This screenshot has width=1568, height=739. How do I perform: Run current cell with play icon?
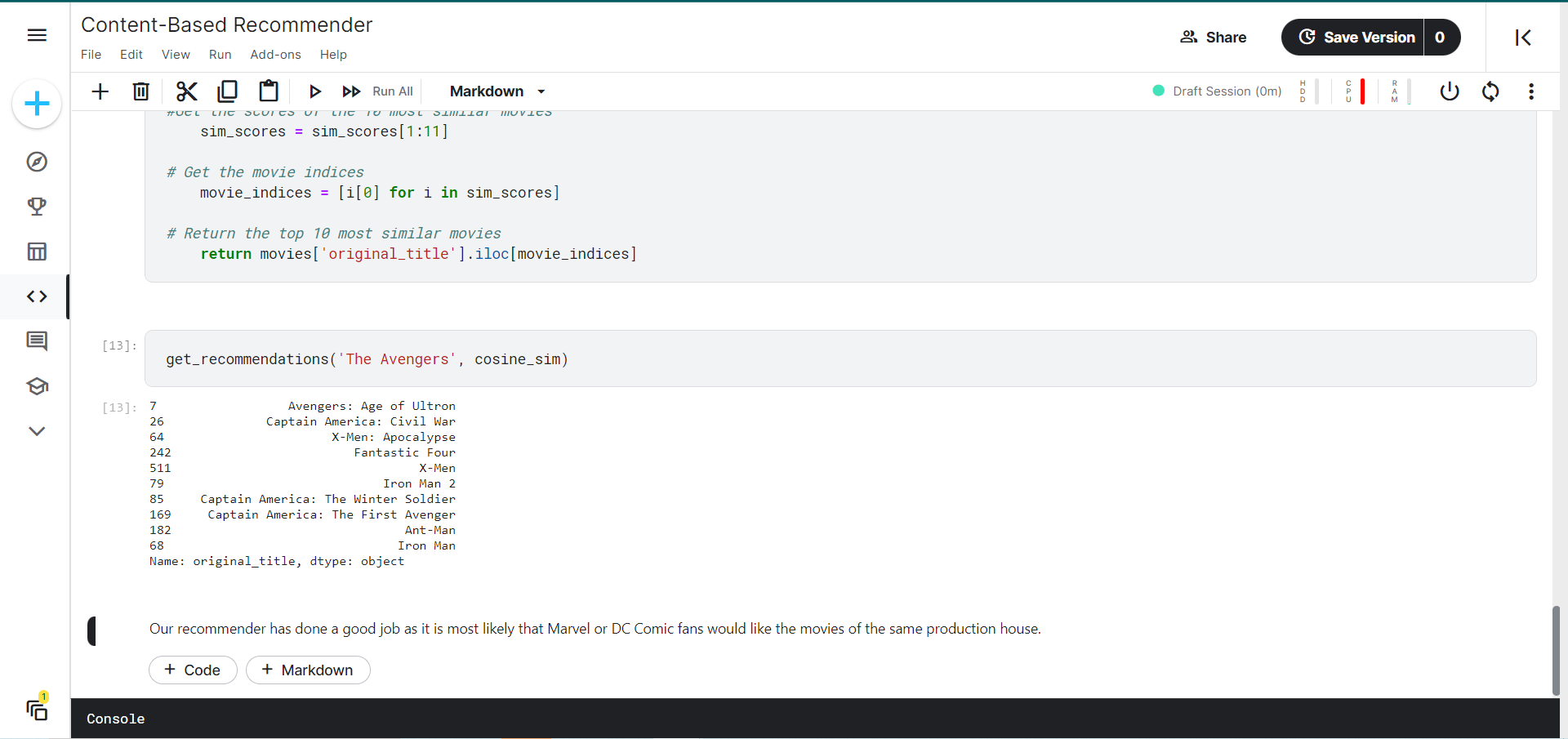tap(315, 91)
